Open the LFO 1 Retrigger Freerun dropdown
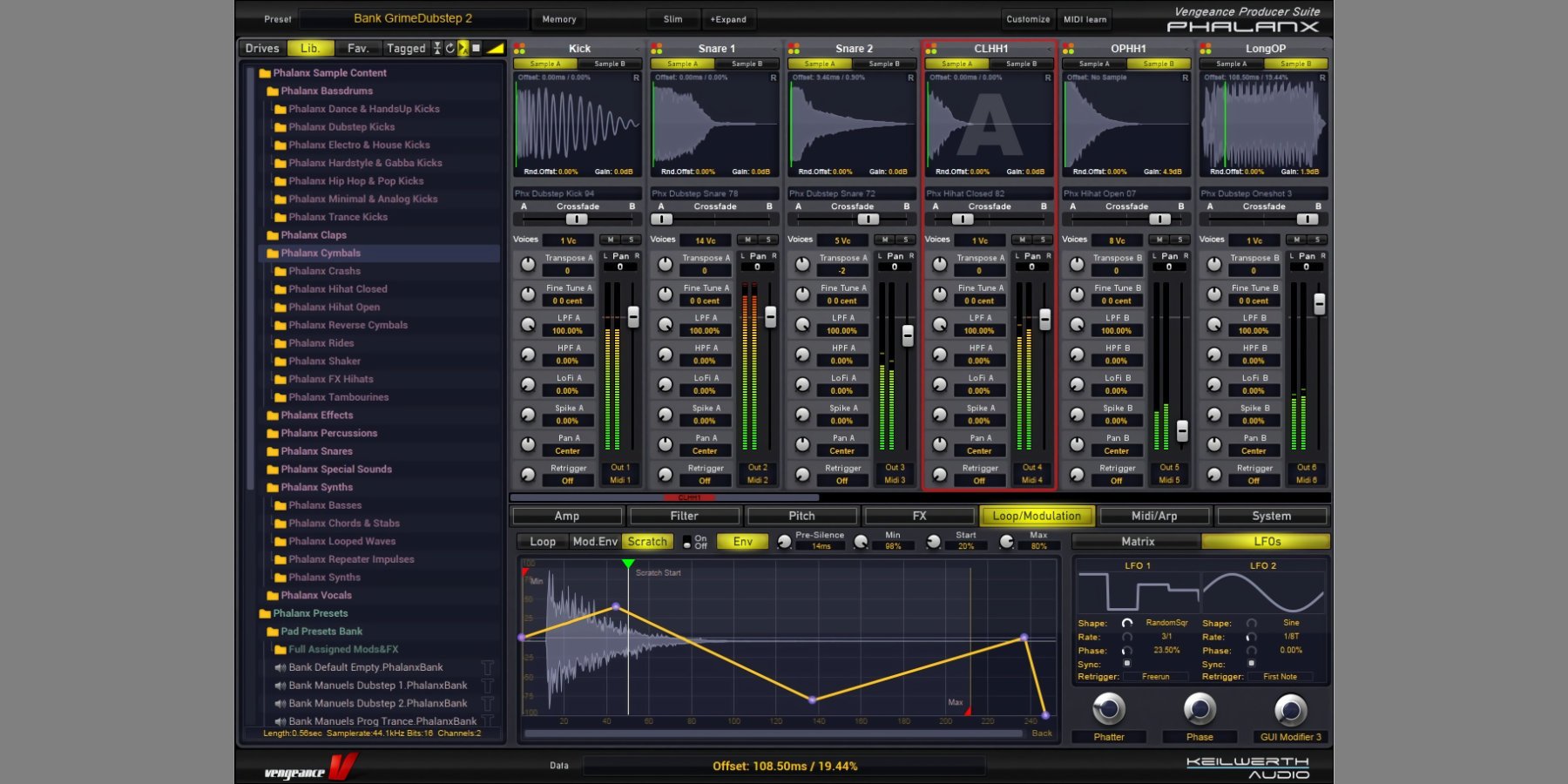The height and width of the screenshot is (784, 1568). pyautogui.click(x=1156, y=677)
